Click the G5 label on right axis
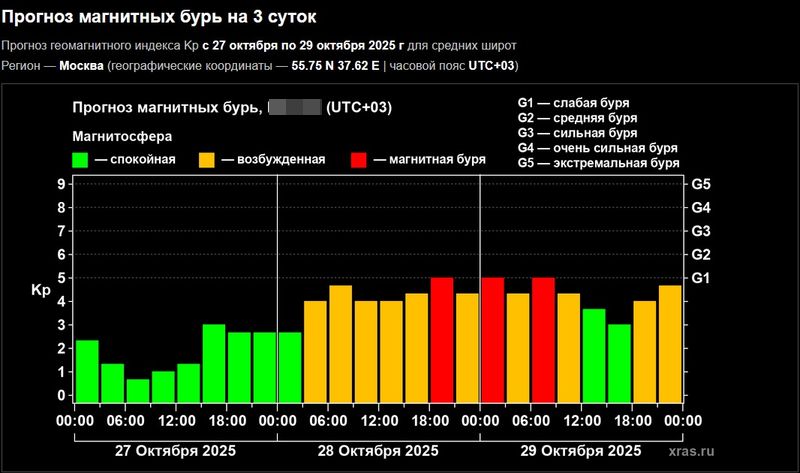Image resolution: width=800 pixels, height=473 pixels. [701, 185]
